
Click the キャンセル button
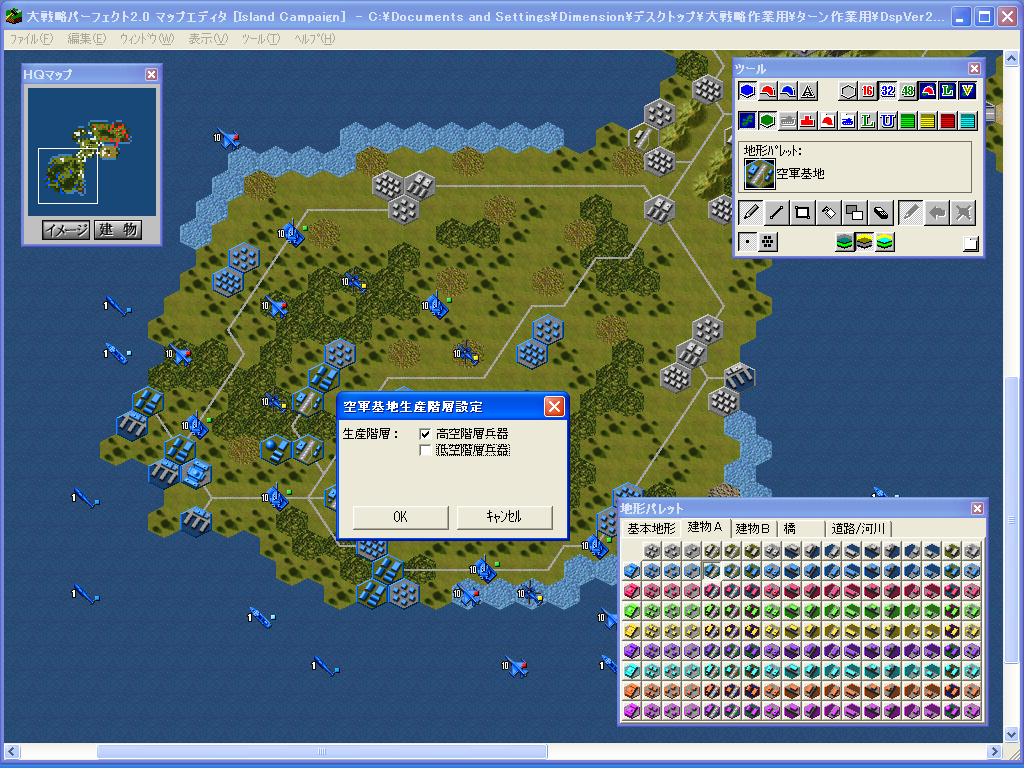[x=504, y=516]
